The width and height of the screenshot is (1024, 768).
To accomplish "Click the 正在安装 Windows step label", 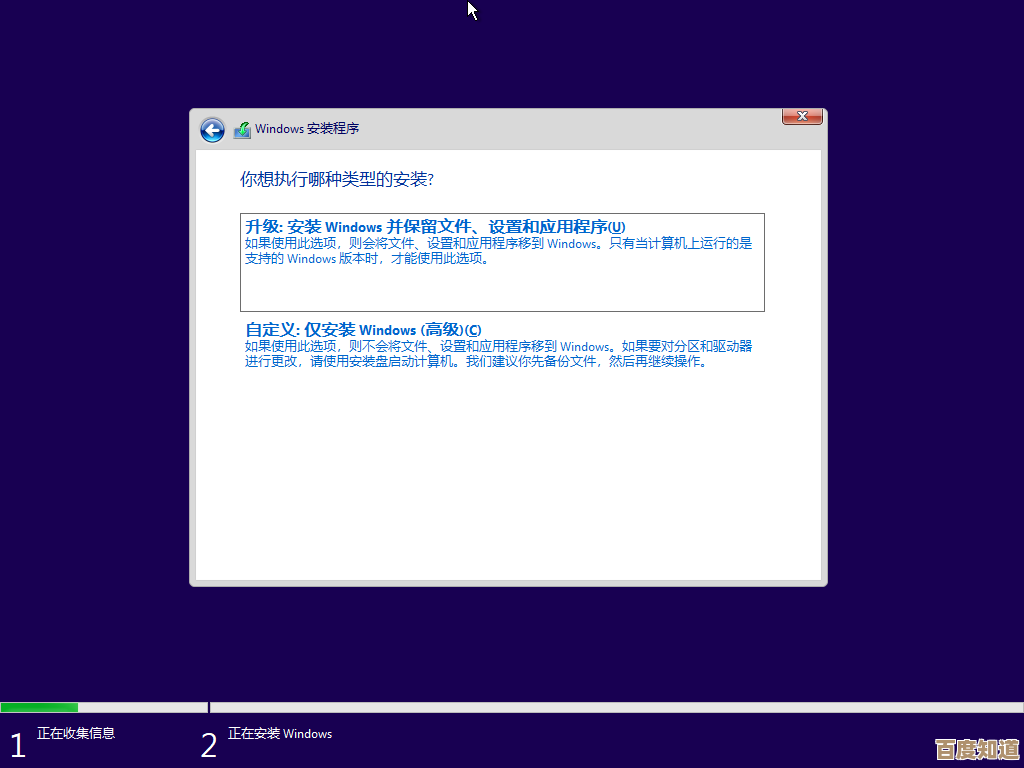I will click(280, 734).
